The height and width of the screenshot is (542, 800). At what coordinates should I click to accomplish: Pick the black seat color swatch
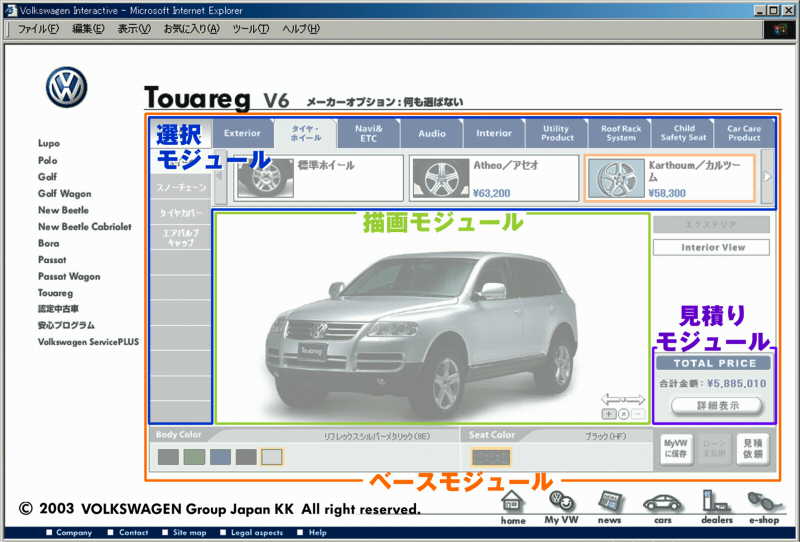pos(490,457)
